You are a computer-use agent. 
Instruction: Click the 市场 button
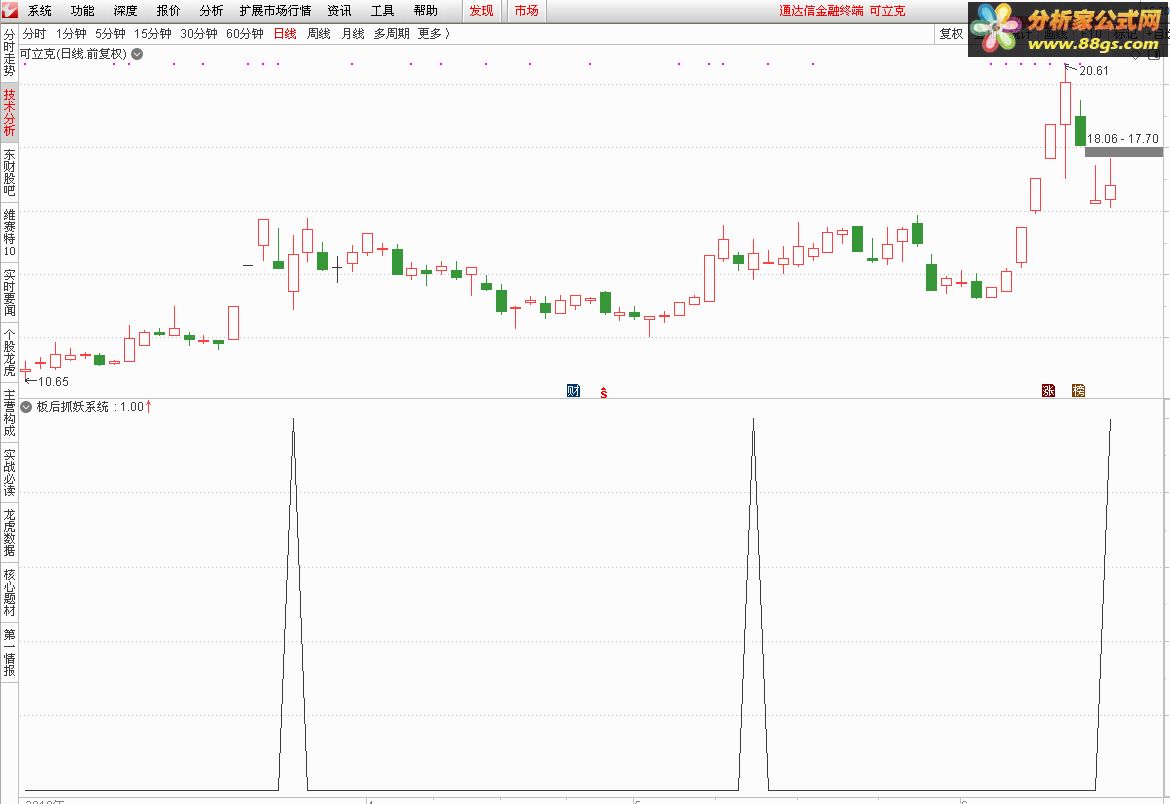[526, 10]
